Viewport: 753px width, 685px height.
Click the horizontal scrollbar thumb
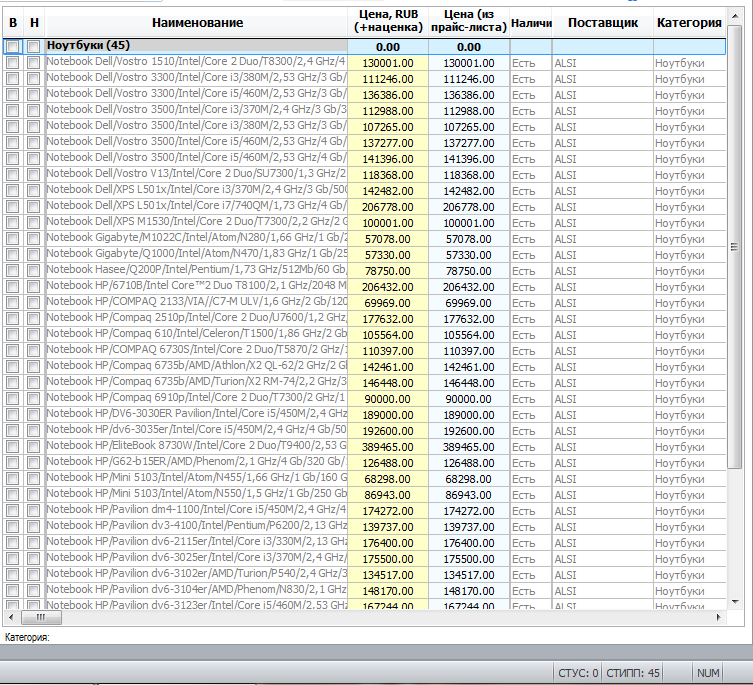click(x=41, y=617)
